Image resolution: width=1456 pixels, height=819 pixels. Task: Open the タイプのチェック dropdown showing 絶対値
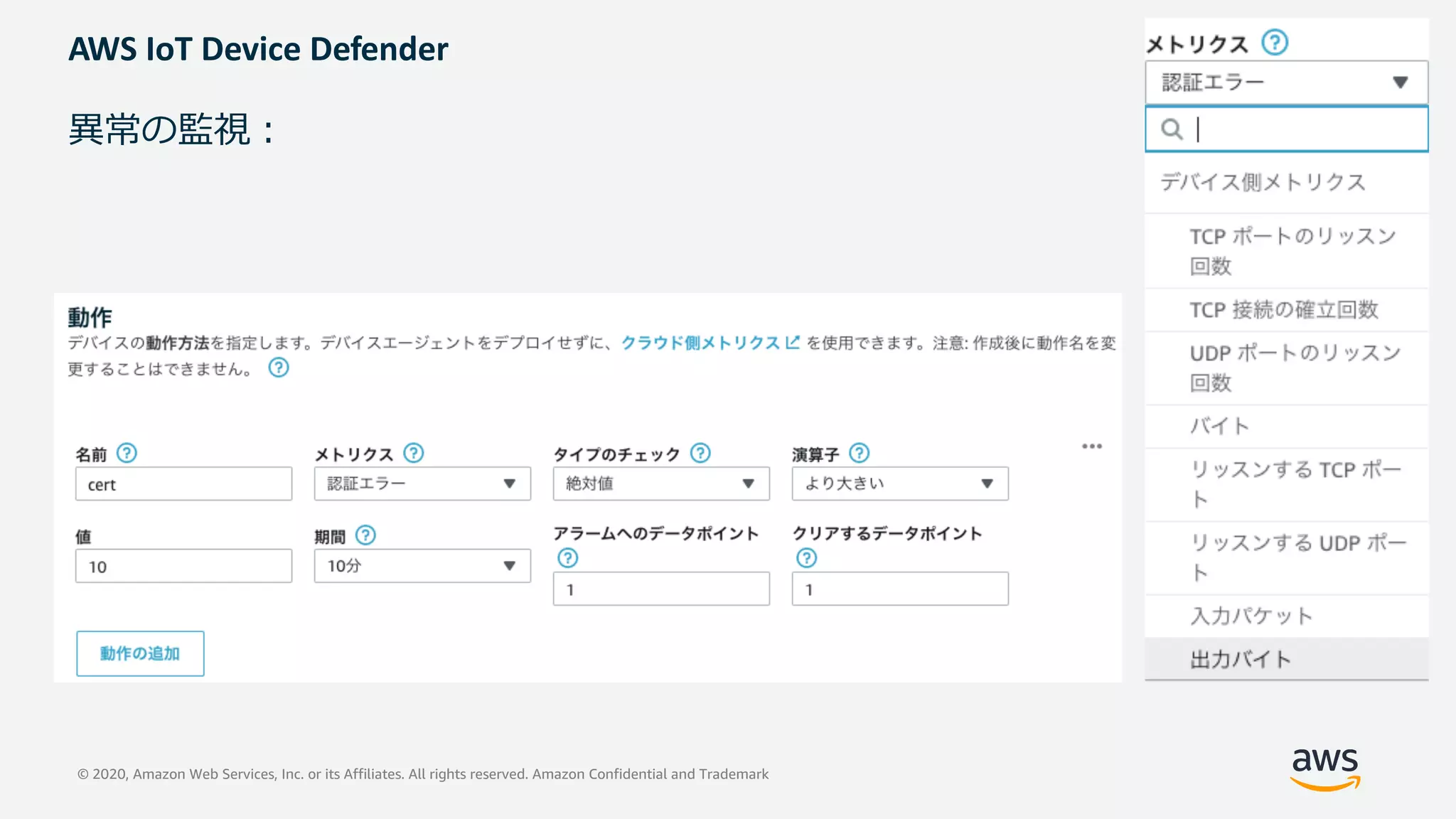(x=661, y=483)
